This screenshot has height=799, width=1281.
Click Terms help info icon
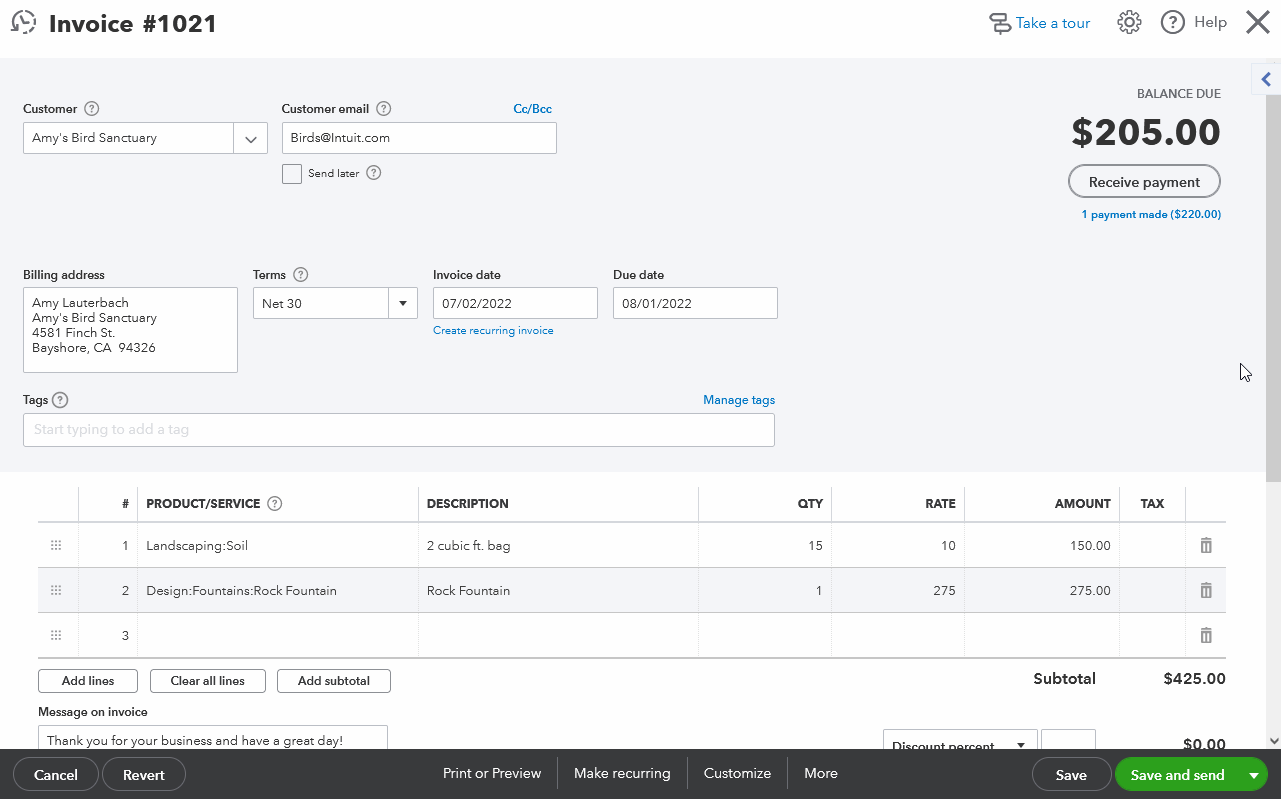301,275
